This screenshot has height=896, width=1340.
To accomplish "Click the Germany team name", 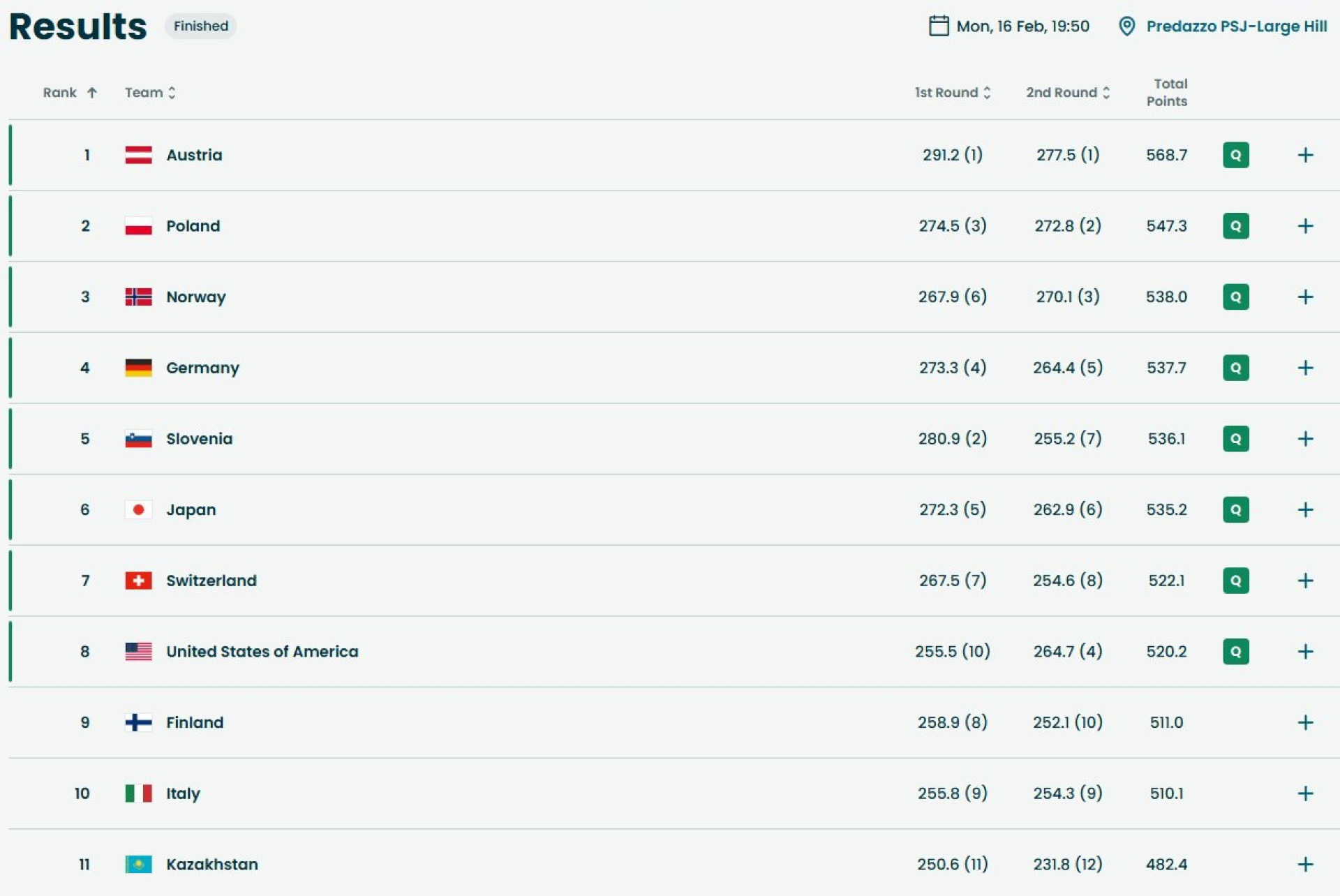I will 202,368.
